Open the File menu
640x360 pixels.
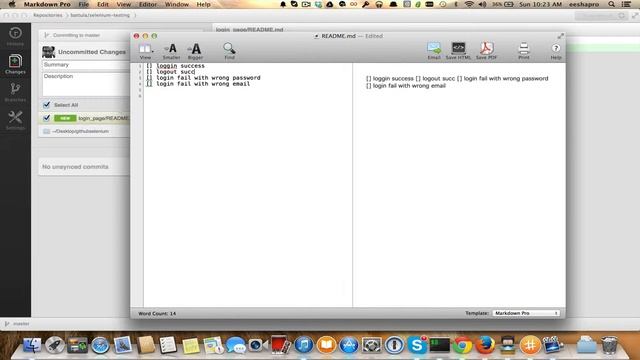[x=84, y=4]
